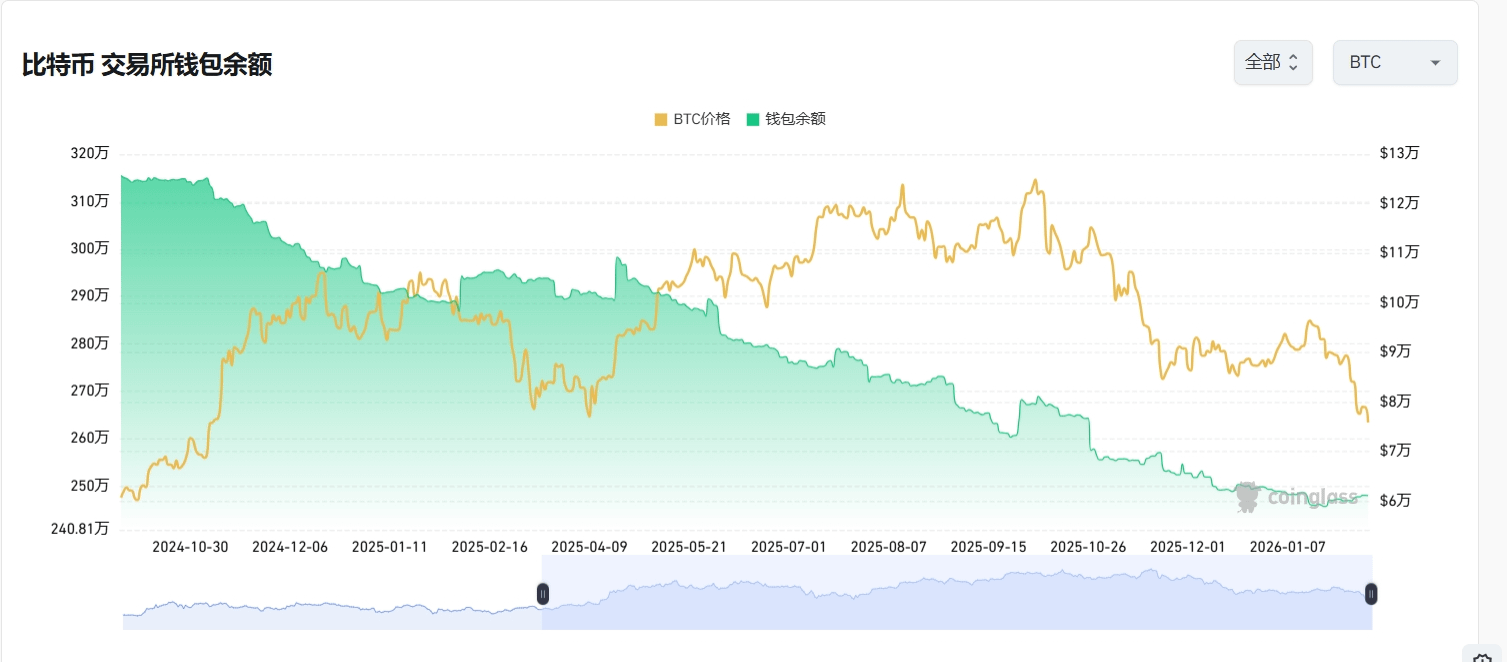Click the BTC dropdown caret arrow
Image resolution: width=1507 pixels, height=662 pixels.
pos(1435,63)
